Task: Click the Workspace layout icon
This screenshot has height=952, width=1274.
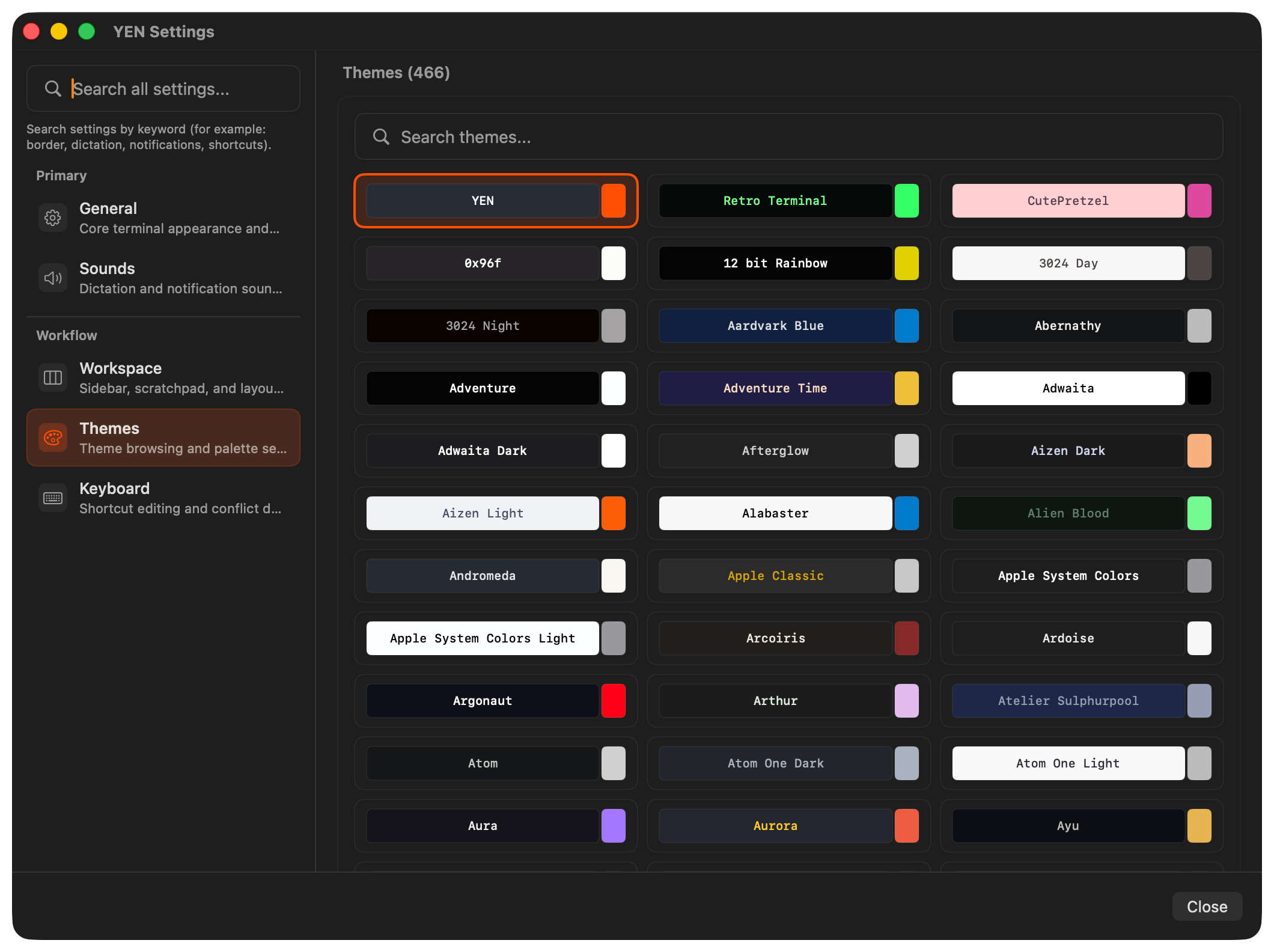Action: pyautogui.click(x=53, y=377)
